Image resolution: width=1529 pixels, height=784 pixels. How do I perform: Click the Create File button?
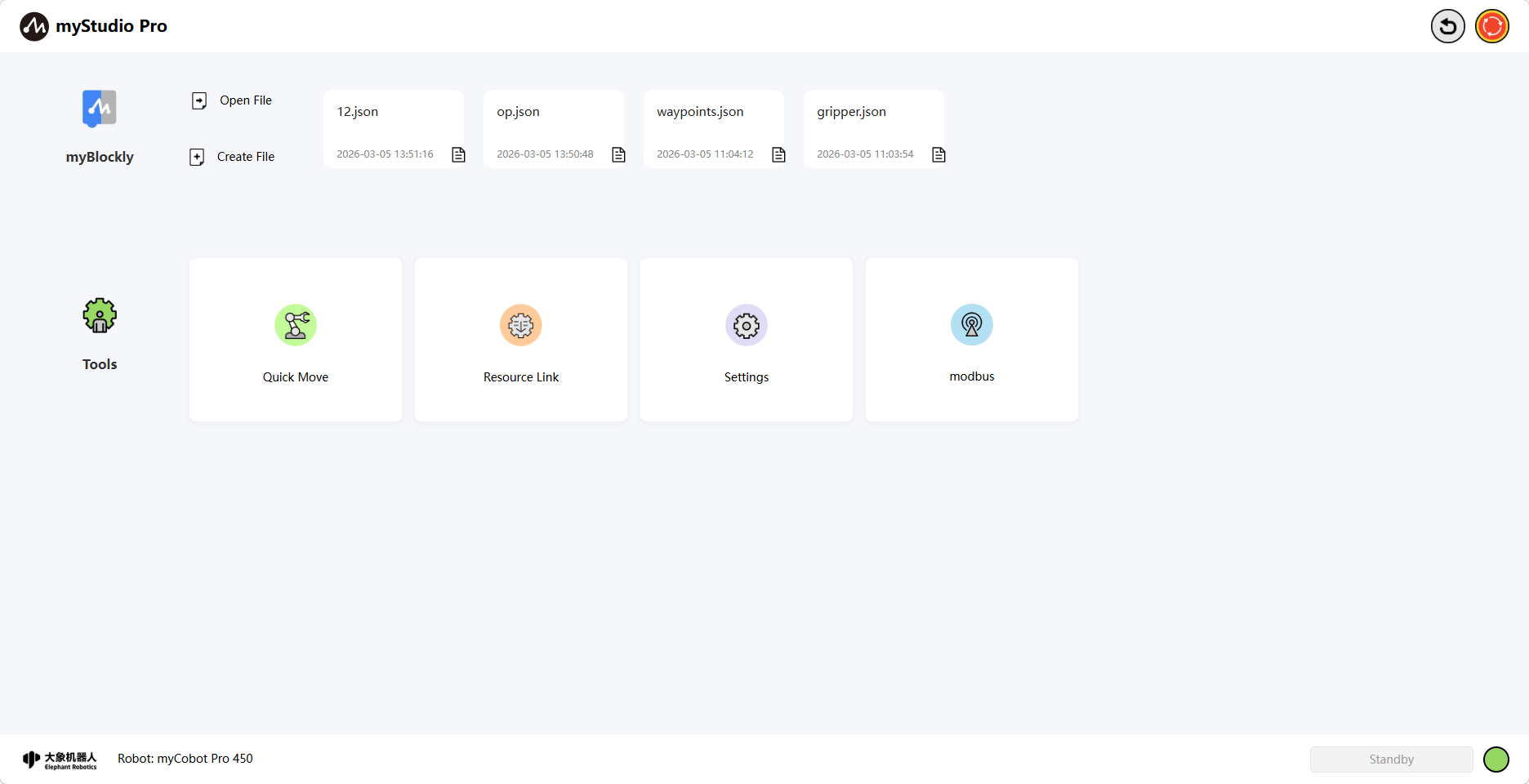coord(232,156)
